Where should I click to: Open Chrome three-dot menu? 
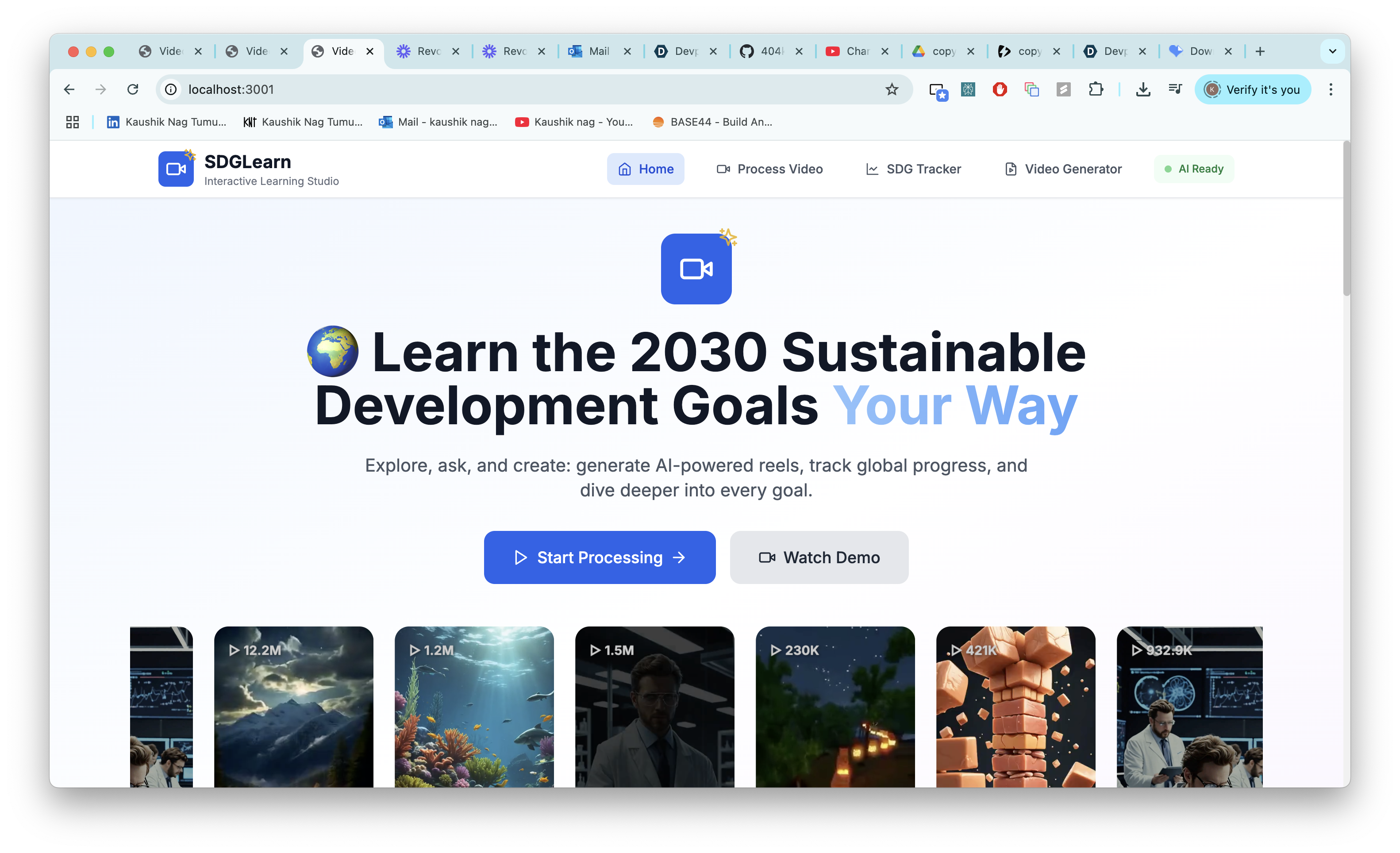[1331, 89]
